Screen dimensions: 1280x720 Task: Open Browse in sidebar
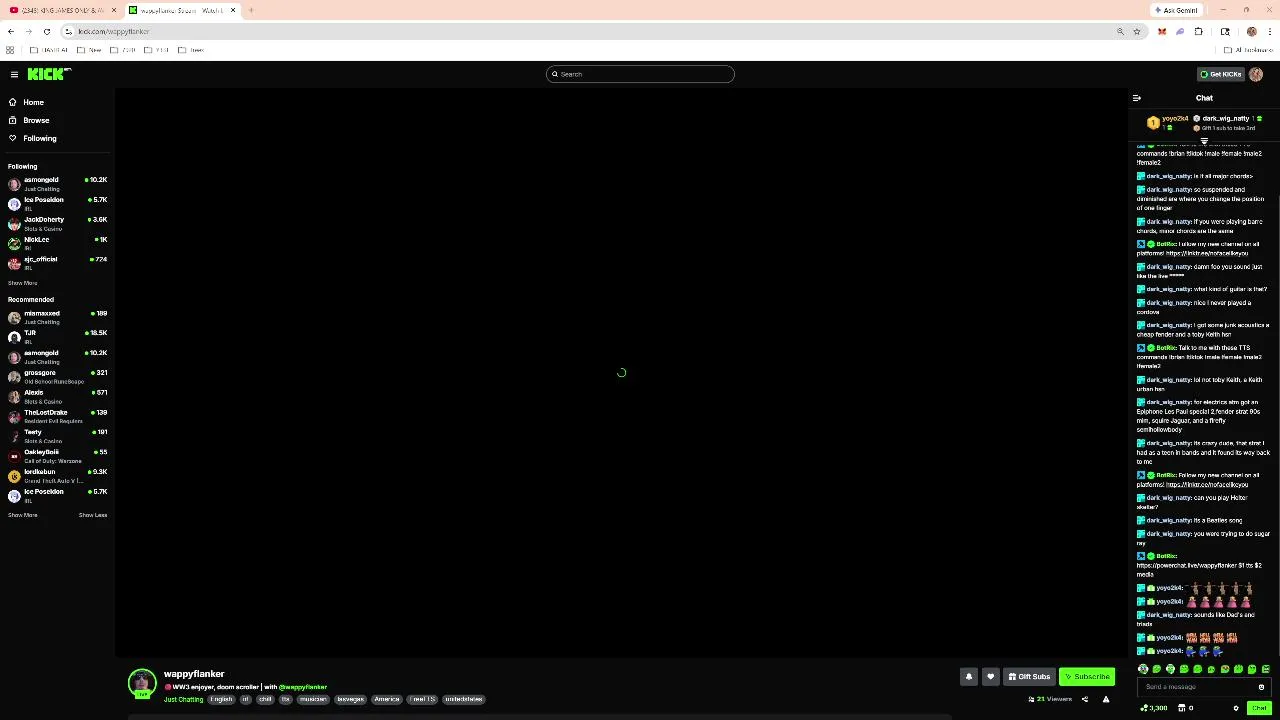(29, 120)
